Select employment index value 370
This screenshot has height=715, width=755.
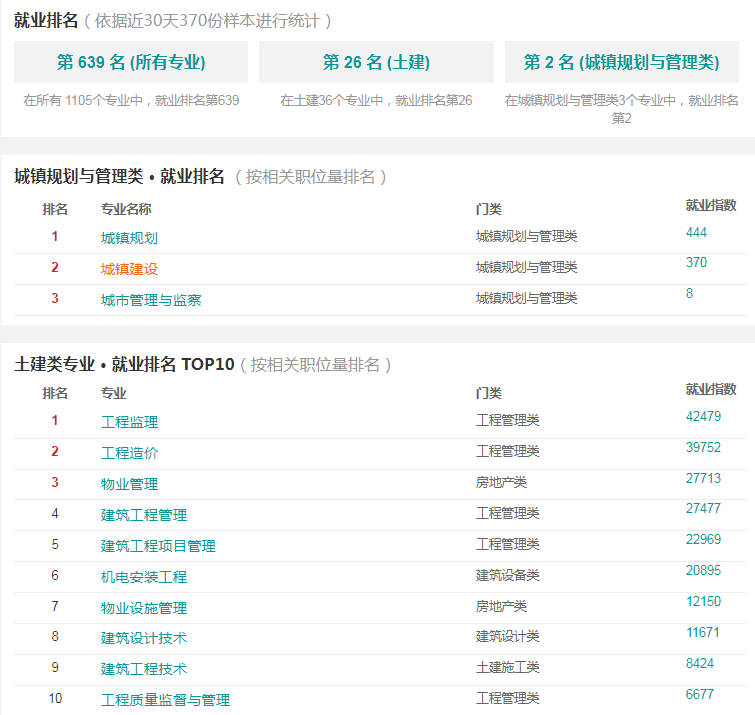696,262
